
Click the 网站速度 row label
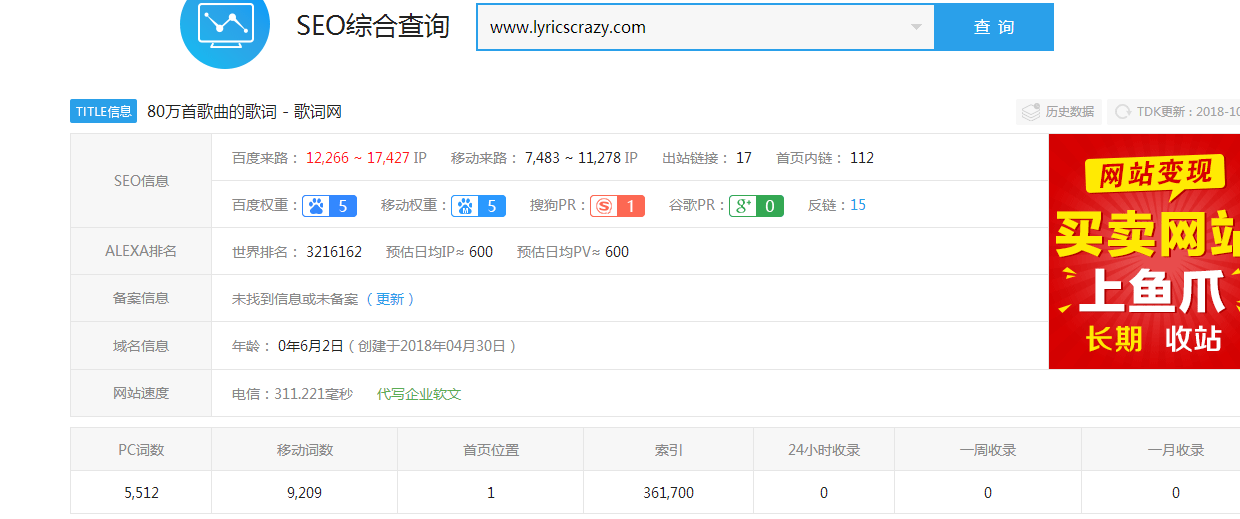(x=141, y=393)
